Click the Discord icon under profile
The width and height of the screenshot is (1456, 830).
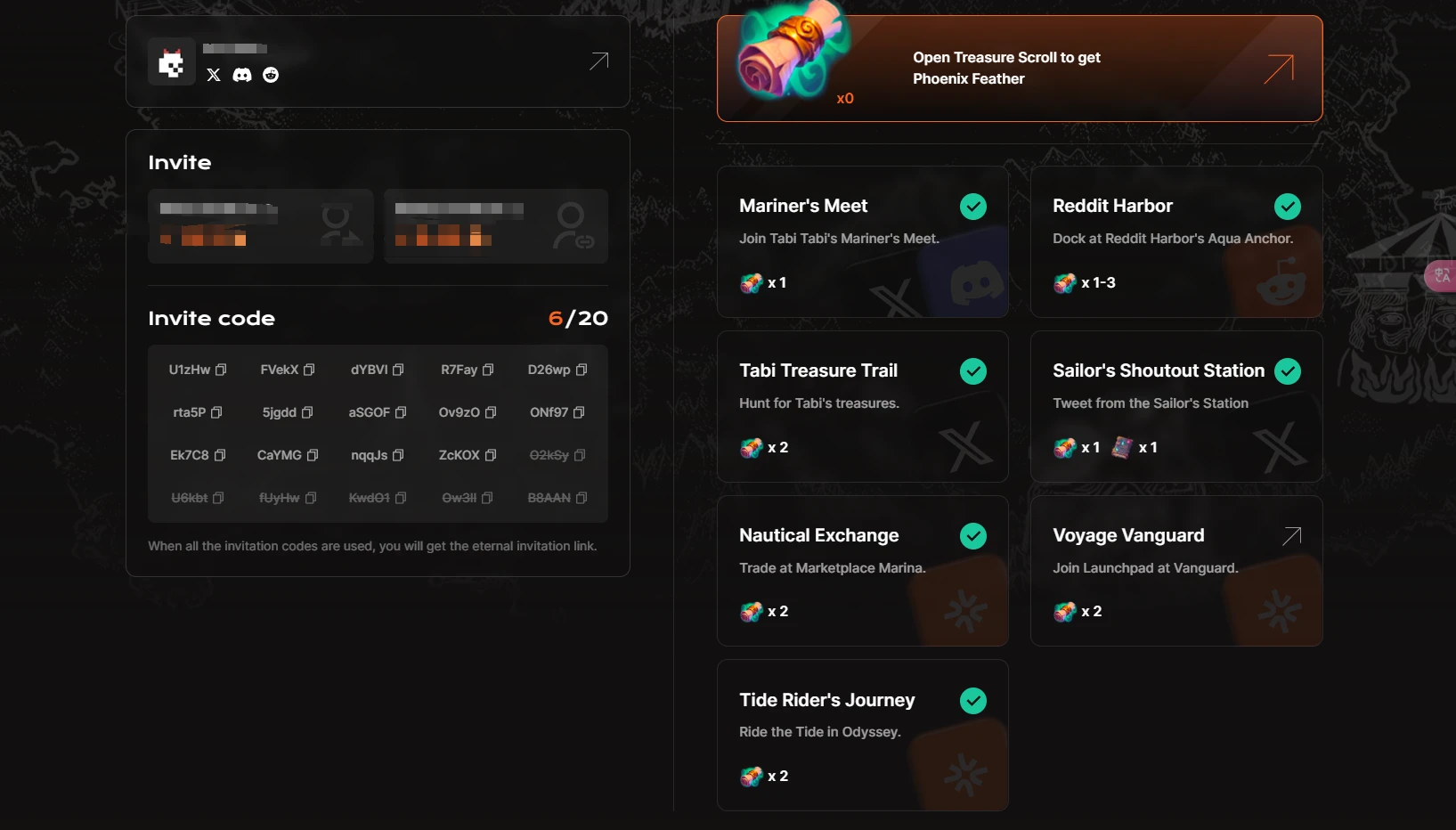click(x=242, y=75)
